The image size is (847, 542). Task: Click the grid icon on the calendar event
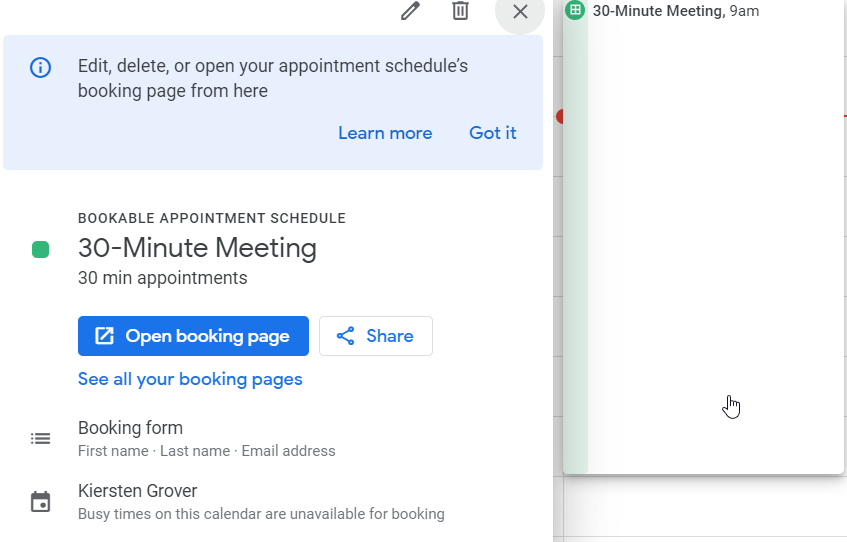575,11
